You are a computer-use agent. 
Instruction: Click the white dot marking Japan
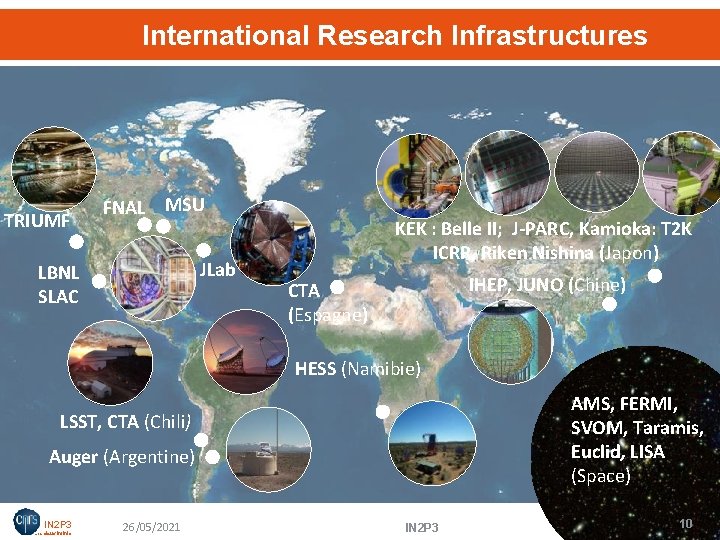coord(655,276)
